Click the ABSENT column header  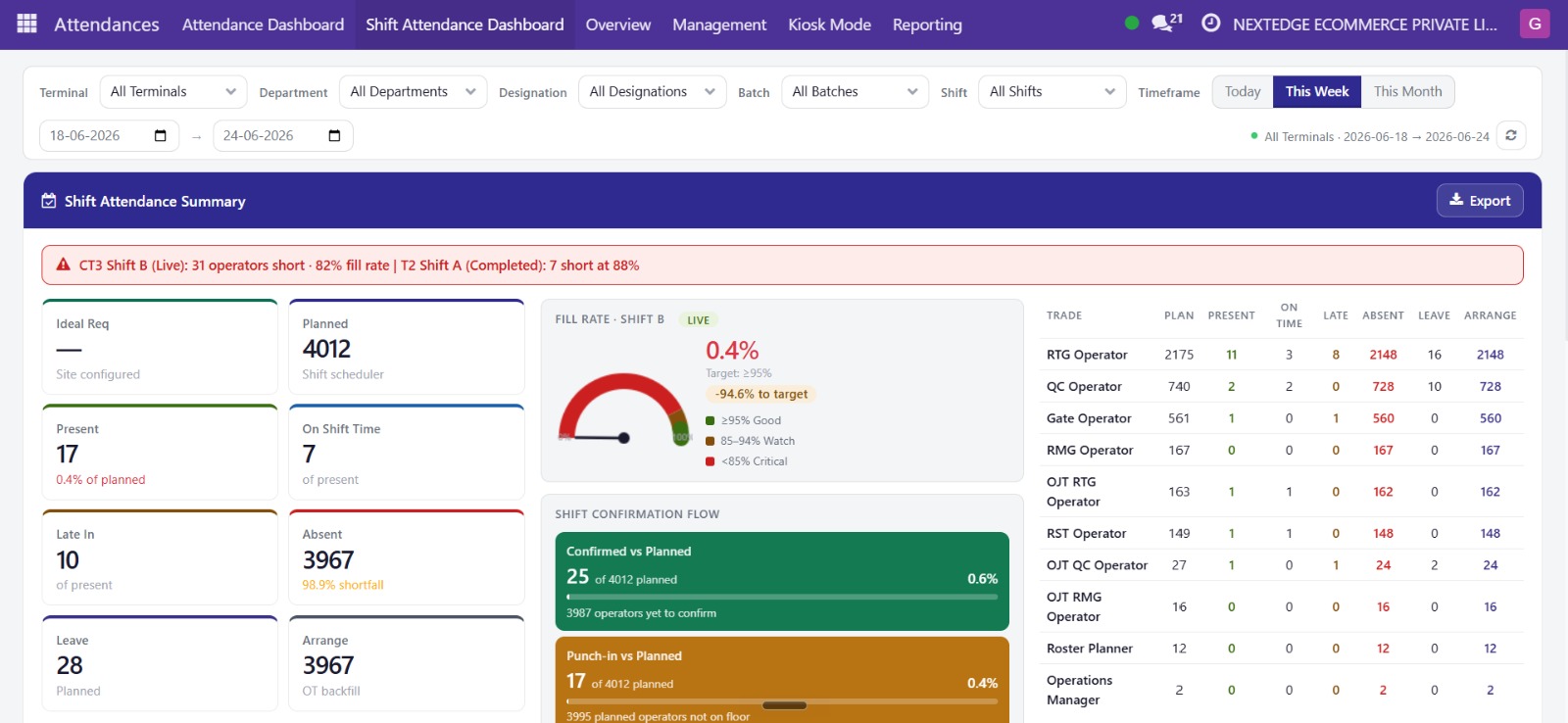[1383, 315]
